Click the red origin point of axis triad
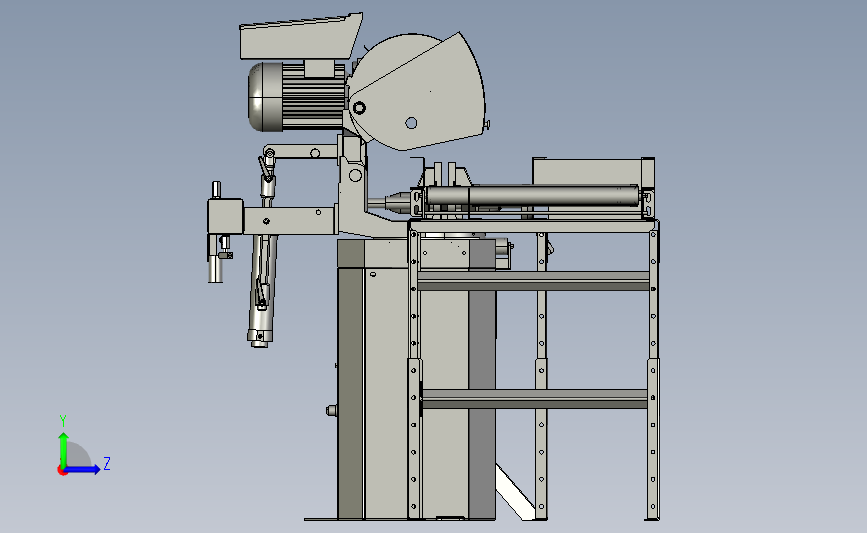Image resolution: width=867 pixels, height=533 pixels. [x=62, y=471]
